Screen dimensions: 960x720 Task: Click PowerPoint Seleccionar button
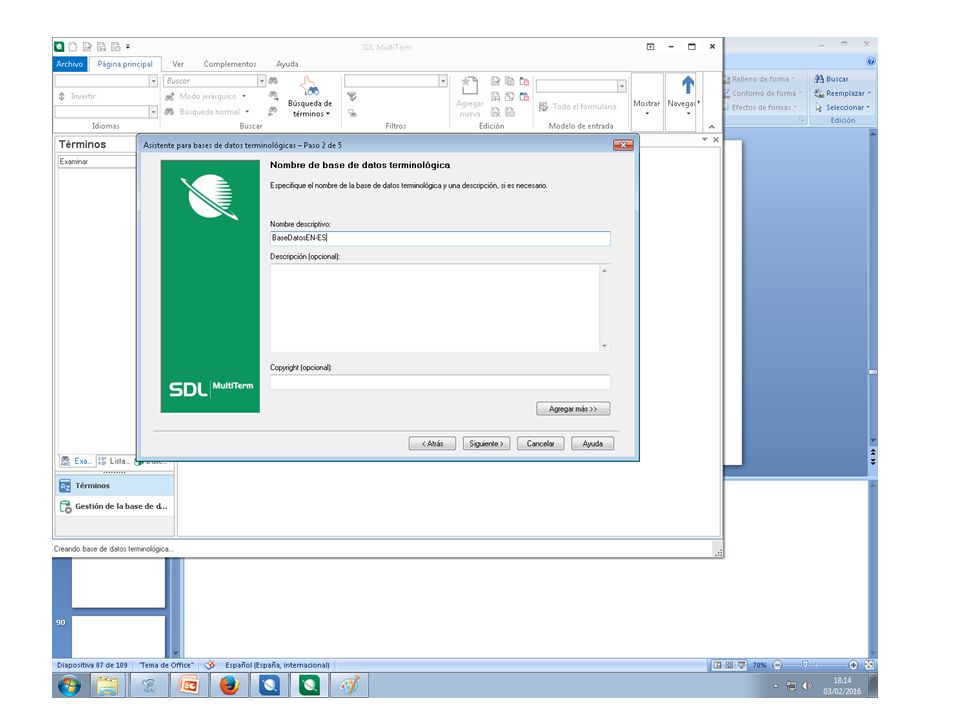[842, 107]
